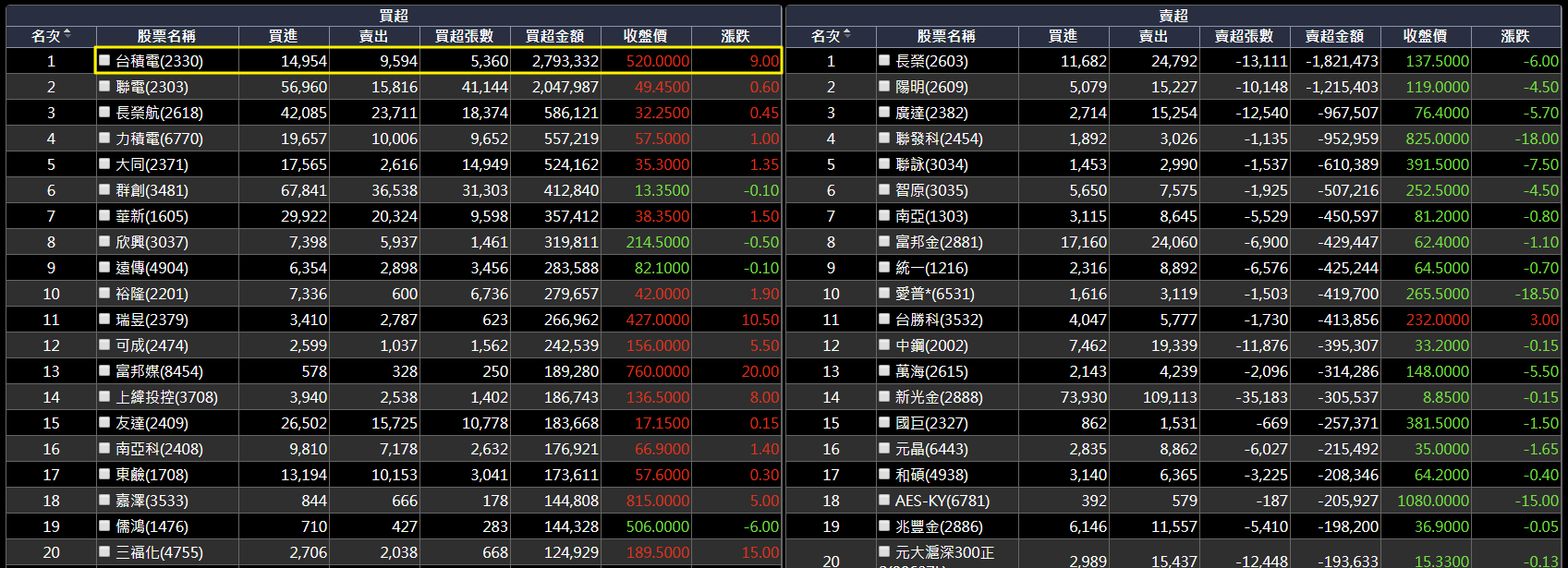The image size is (1568, 568).
Task: Open stock 大同(2371)
Action: pyautogui.click(x=152, y=164)
